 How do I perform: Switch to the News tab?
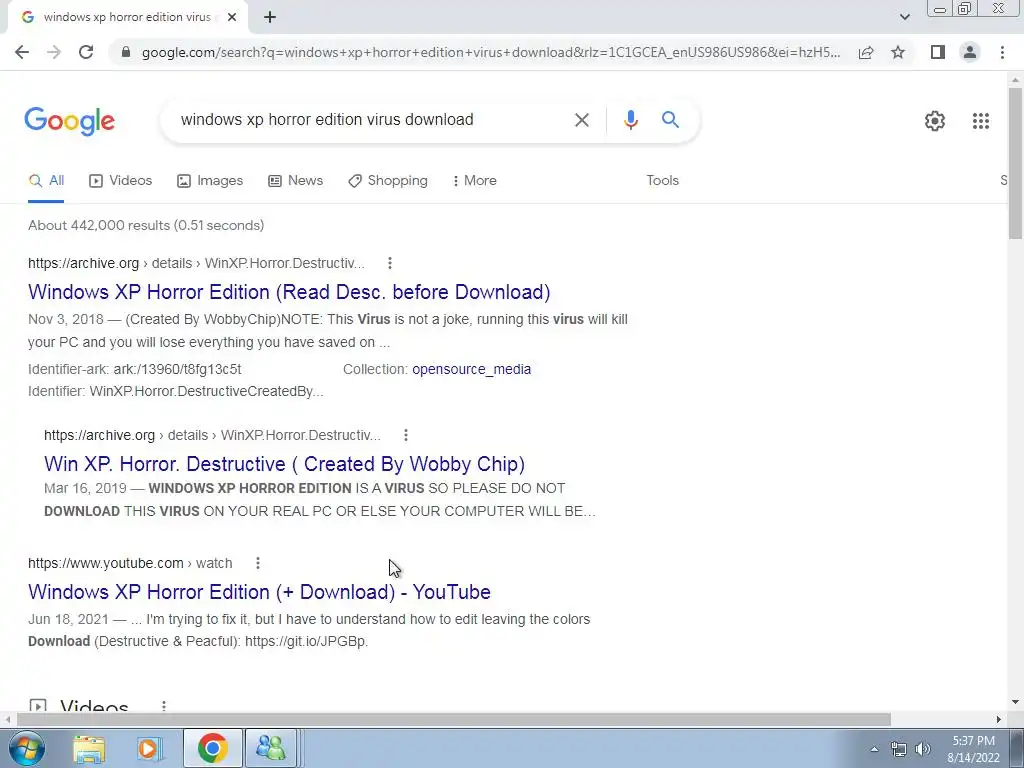(x=296, y=181)
